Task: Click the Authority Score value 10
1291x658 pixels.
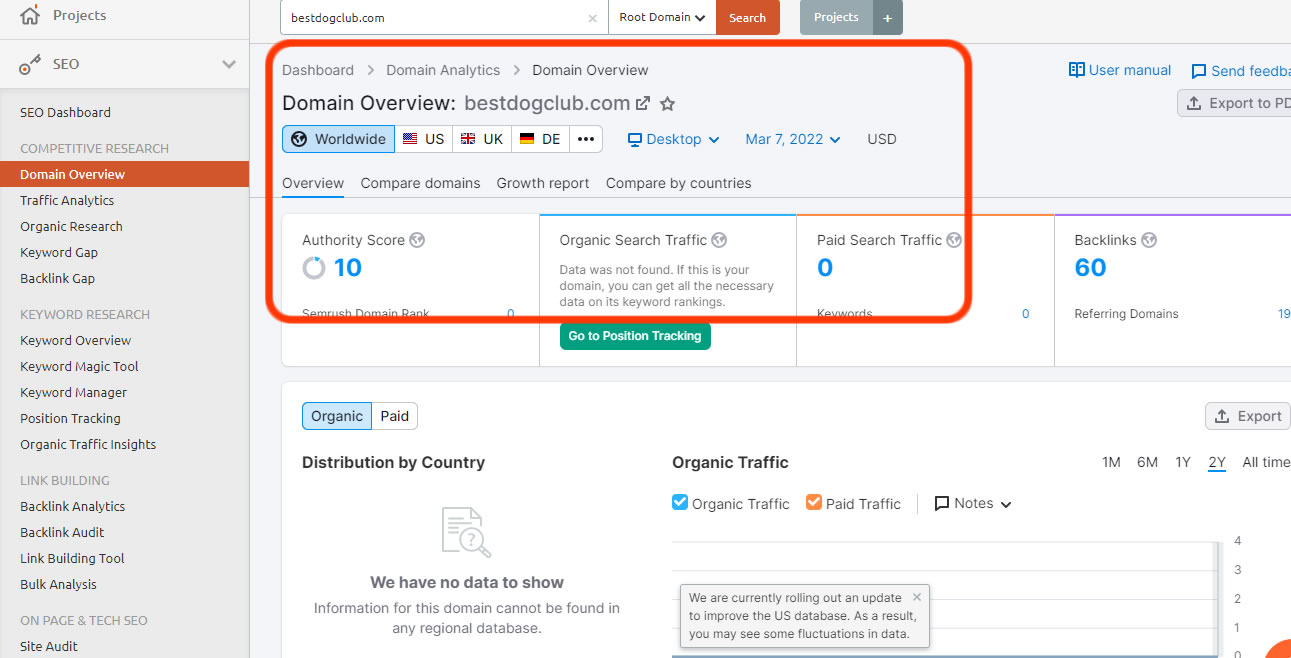Action: click(x=348, y=267)
